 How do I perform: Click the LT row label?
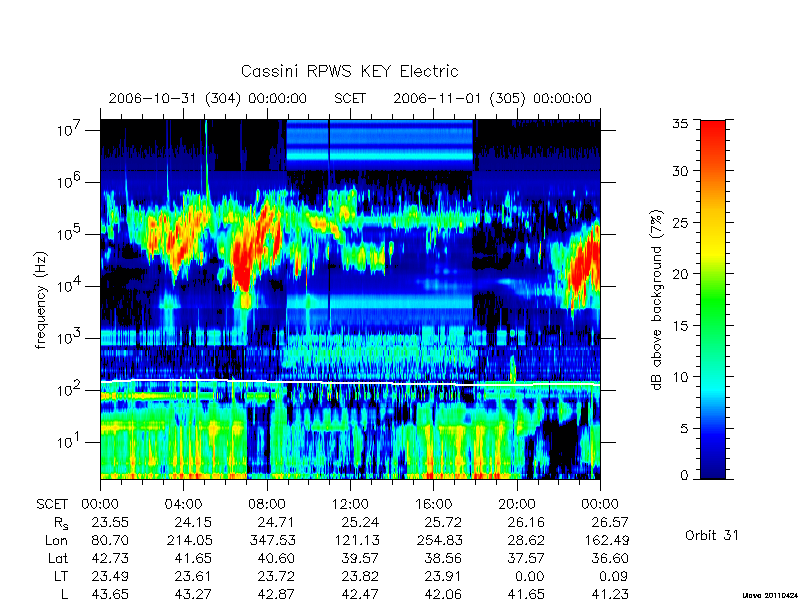point(61,576)
